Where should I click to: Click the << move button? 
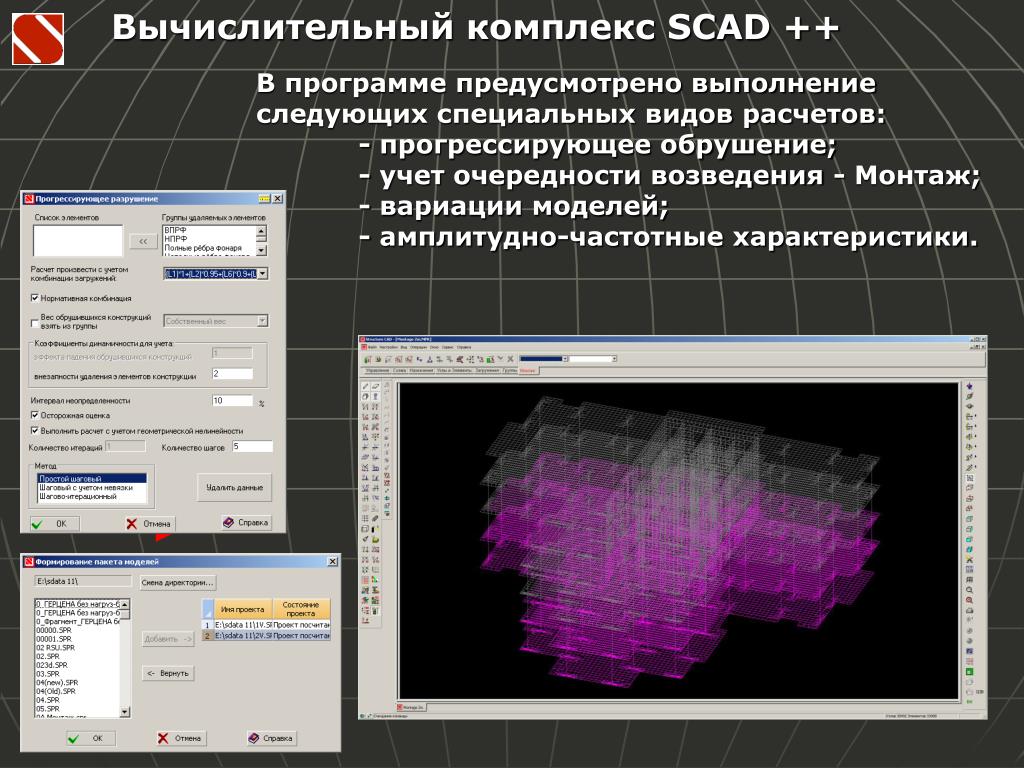(143, 242)
